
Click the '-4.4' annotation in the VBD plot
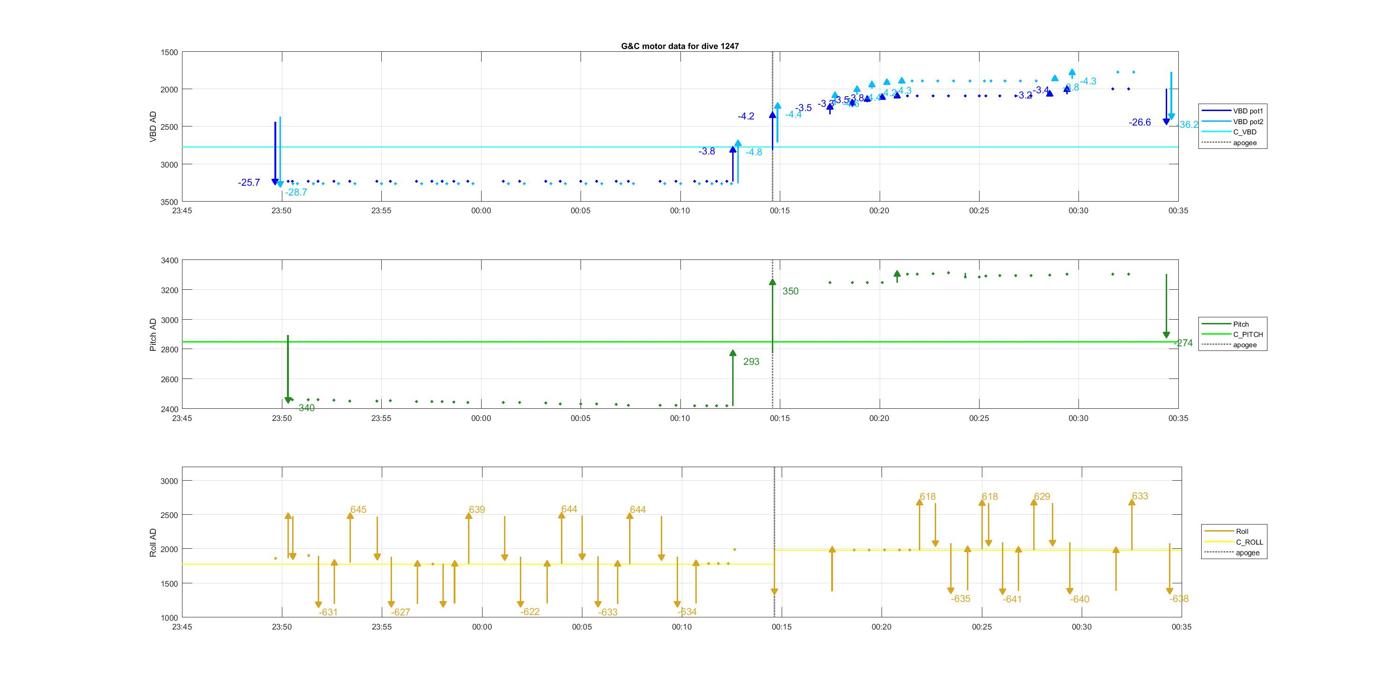click(x=793, y=115)
